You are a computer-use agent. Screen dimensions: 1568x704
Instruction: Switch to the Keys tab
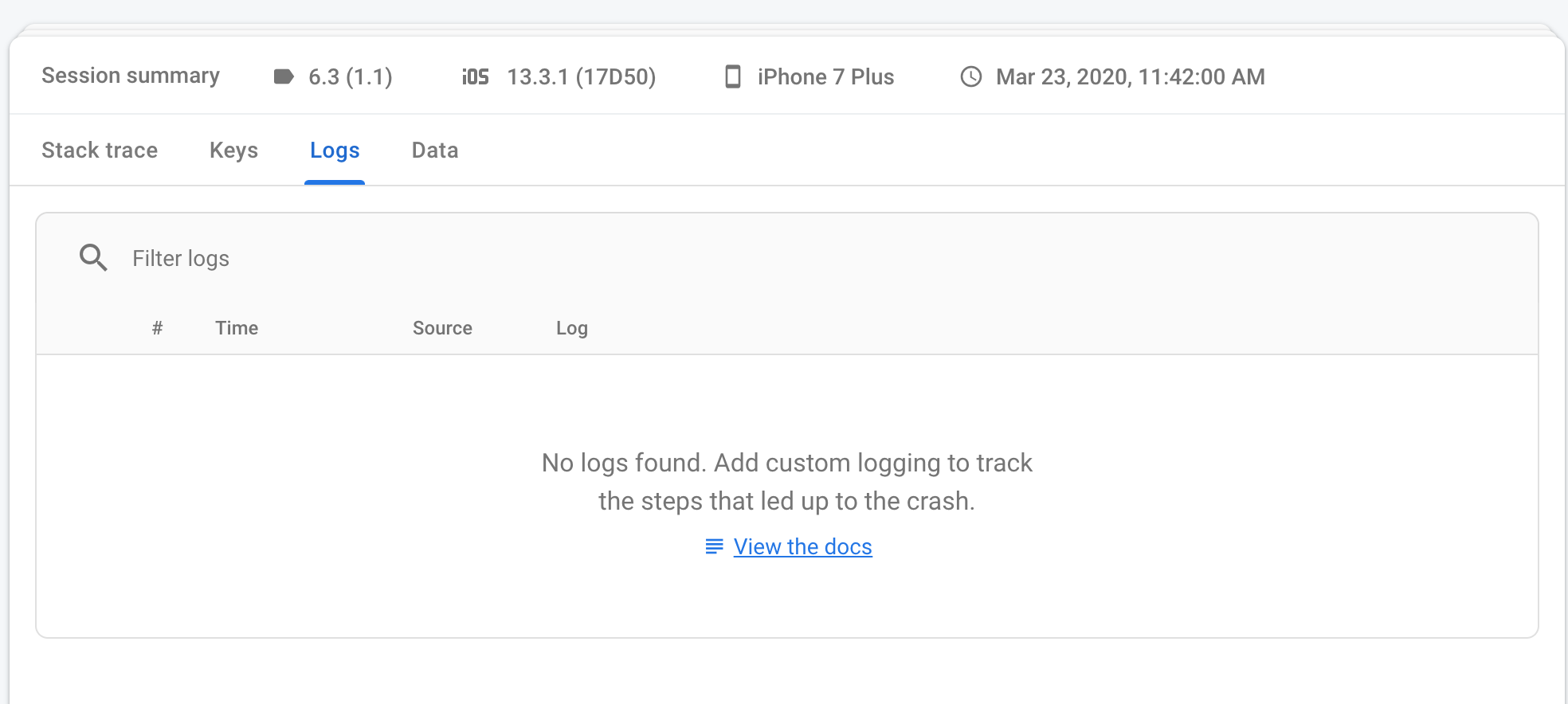pos(233,151)
